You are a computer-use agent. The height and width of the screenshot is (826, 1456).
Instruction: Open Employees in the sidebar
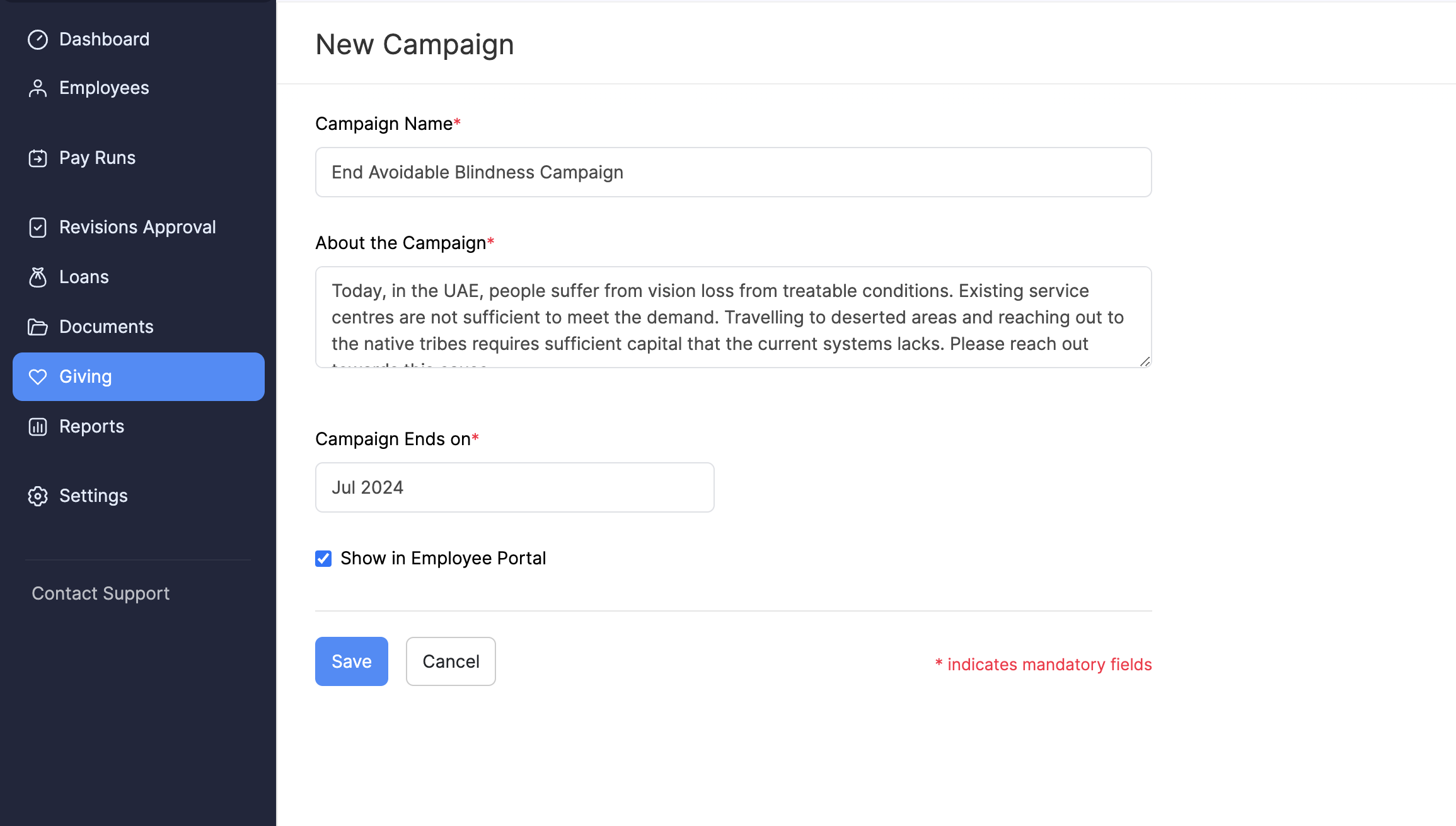point(104,88)
